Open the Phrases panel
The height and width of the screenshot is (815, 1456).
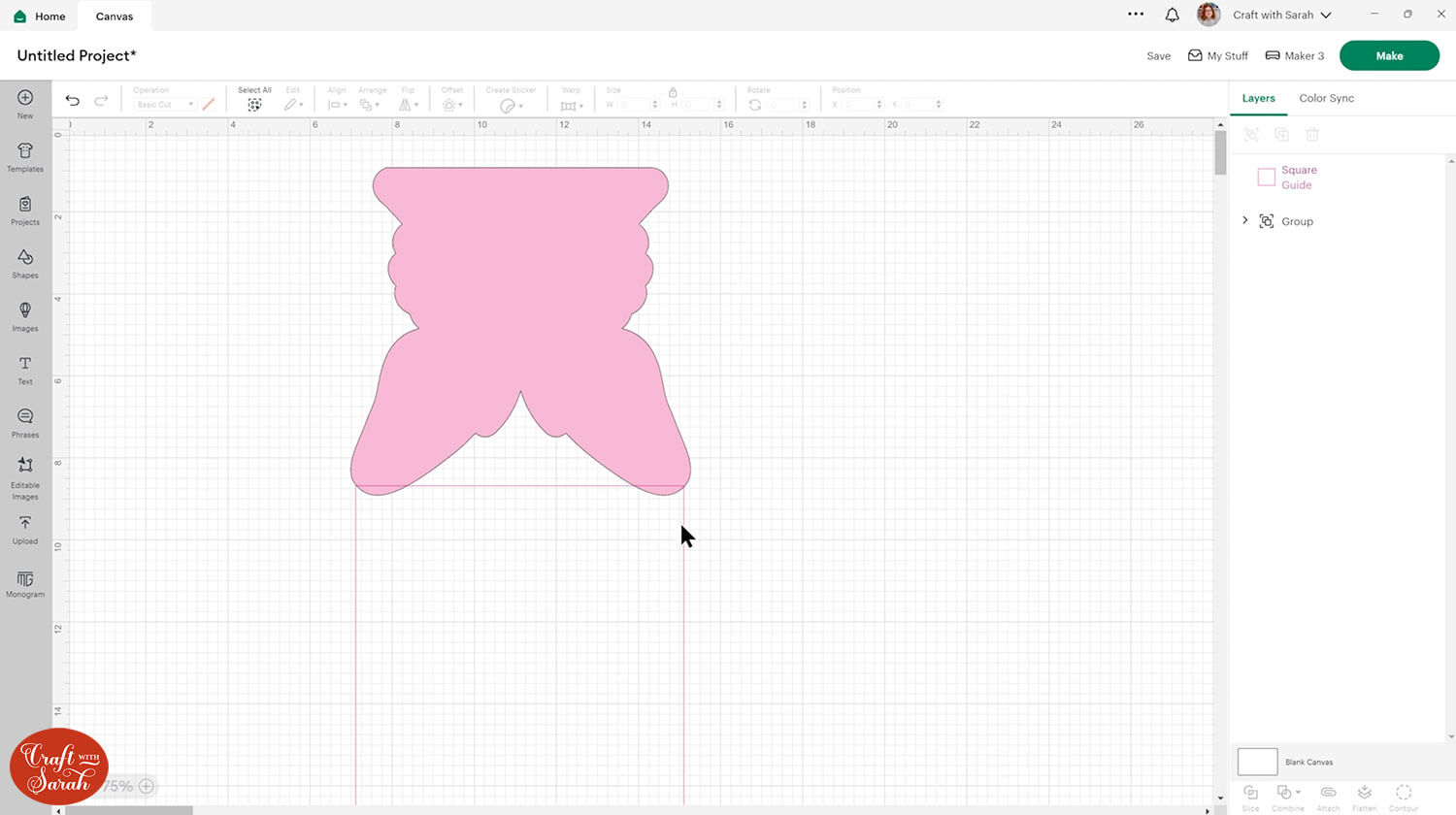pyautogui.click(x=25, y=423)
